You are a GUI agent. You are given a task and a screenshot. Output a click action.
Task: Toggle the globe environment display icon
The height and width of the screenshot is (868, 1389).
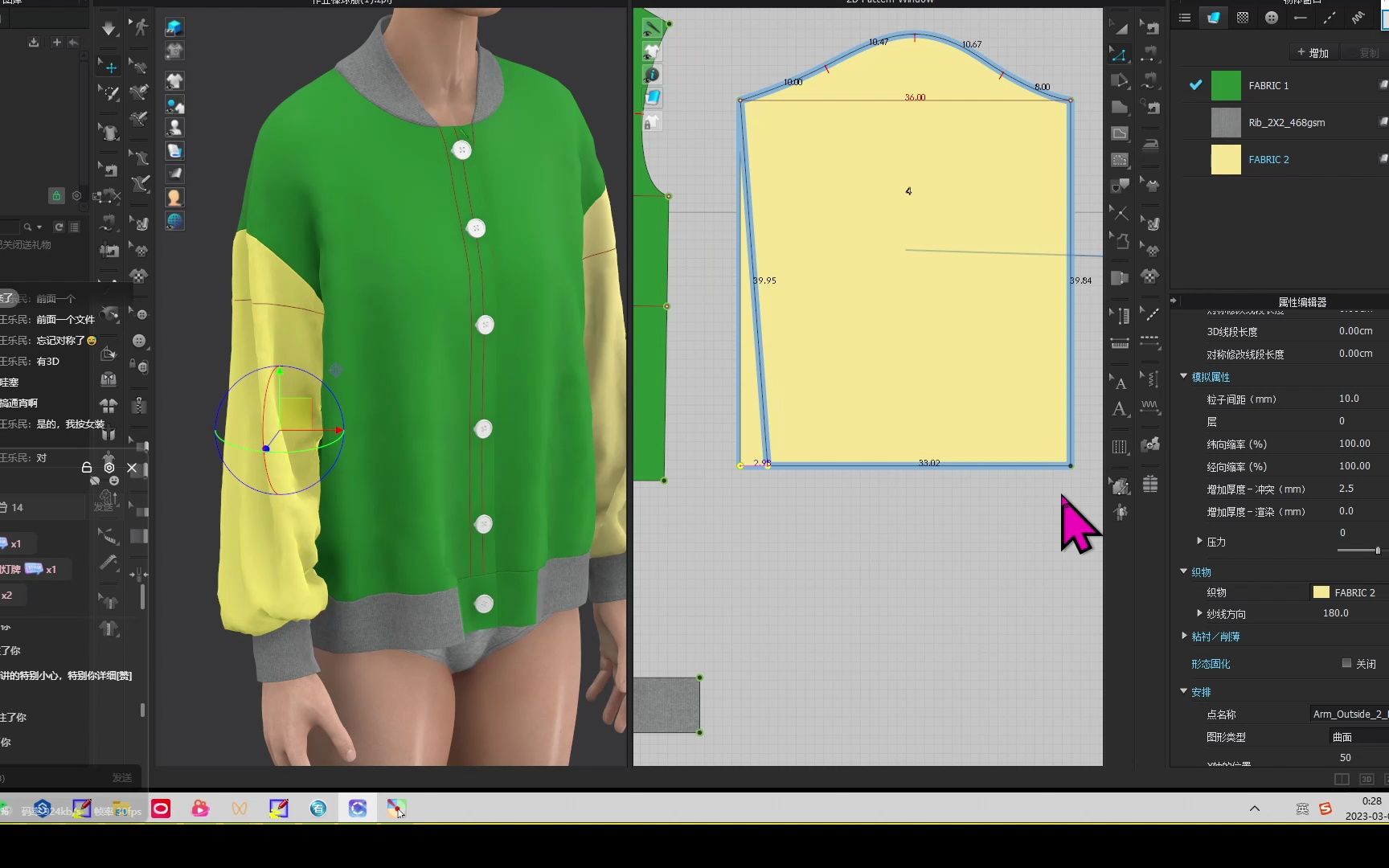point(174,220)
